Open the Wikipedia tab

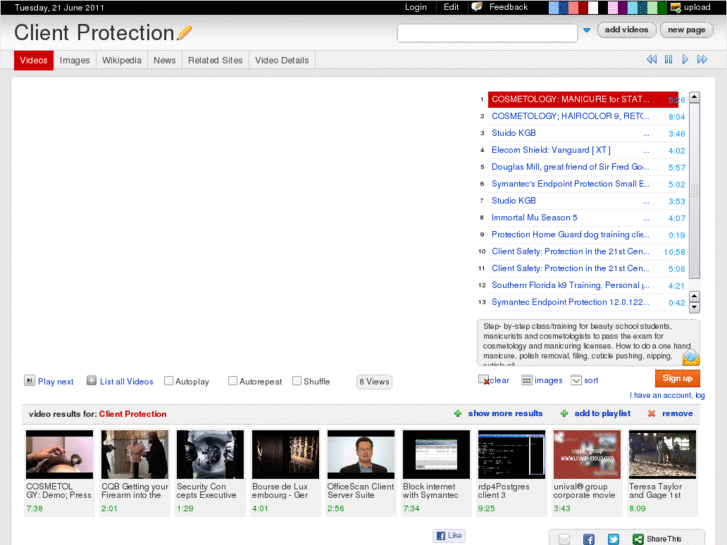[121, 60]
